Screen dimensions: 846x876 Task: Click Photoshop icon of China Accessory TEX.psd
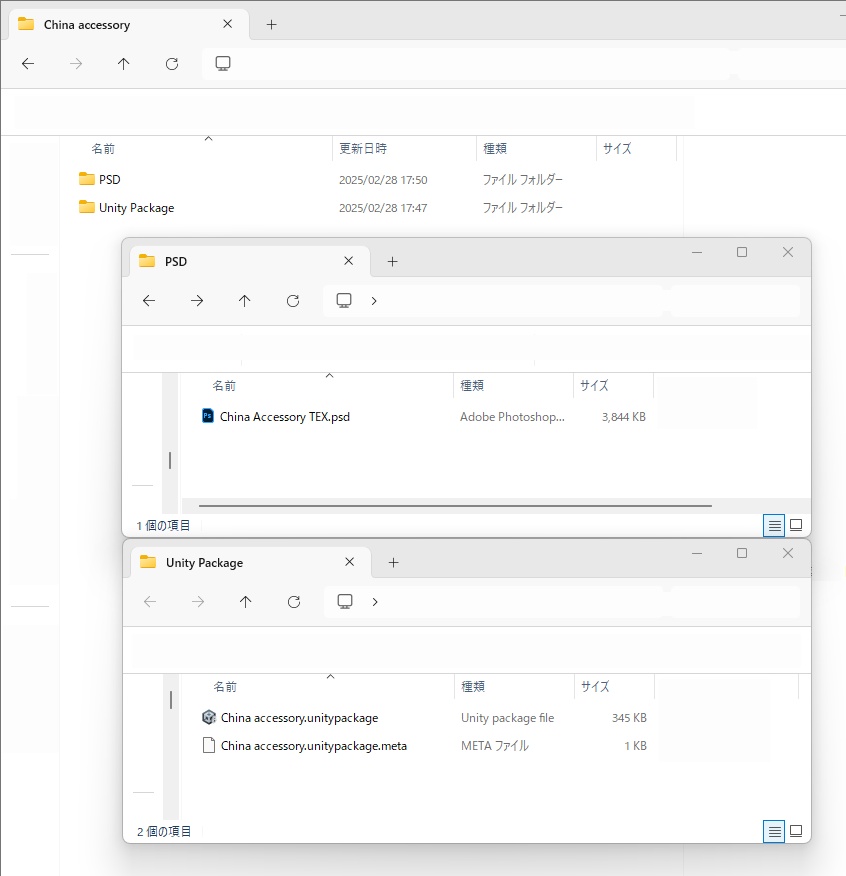(208, 416)
